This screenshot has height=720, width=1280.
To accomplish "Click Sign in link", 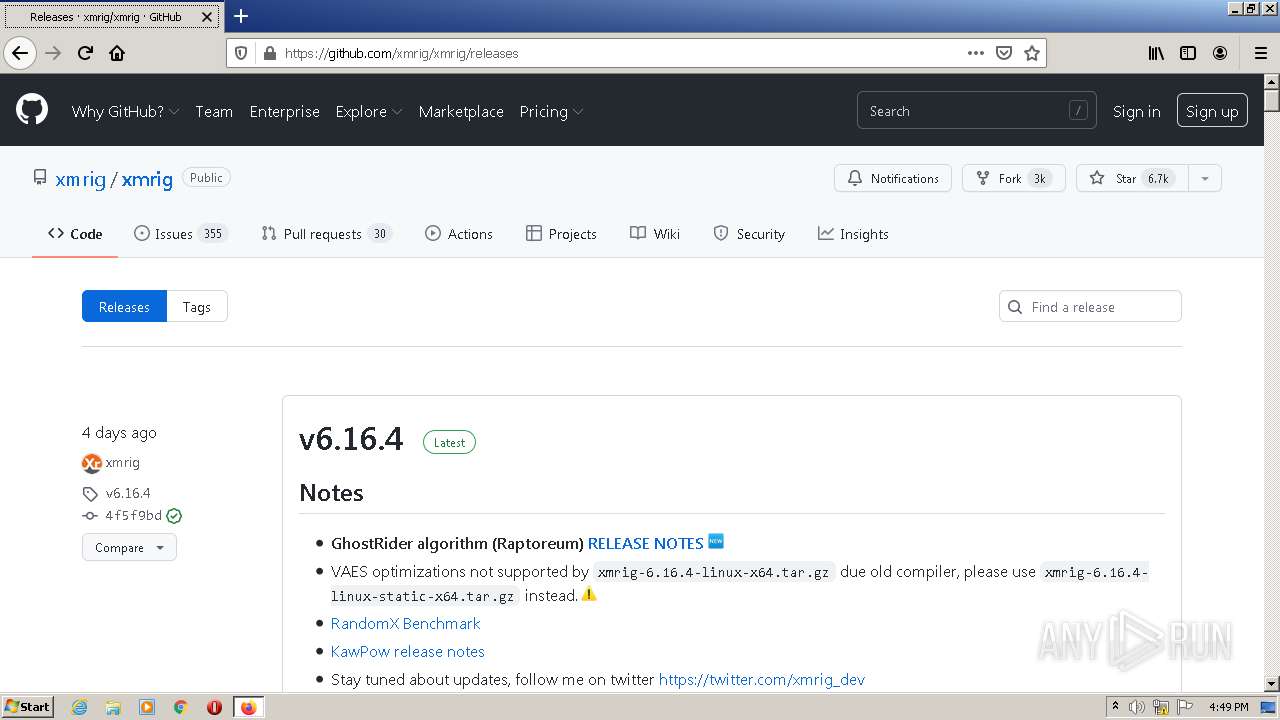I will pos(1137,111).
